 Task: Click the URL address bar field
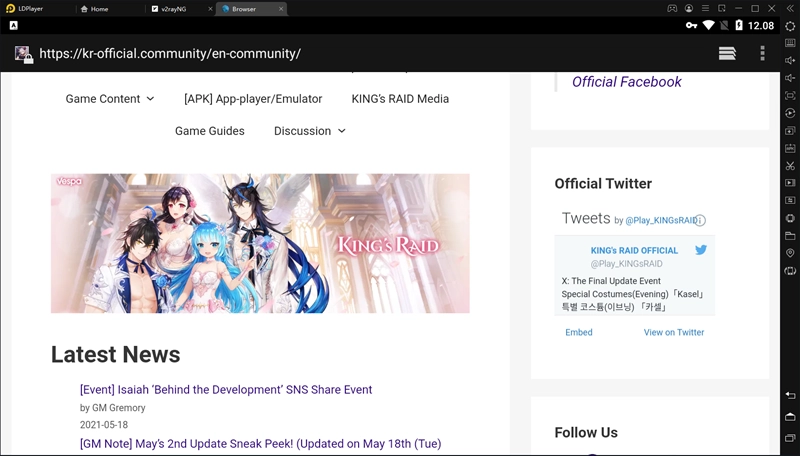pyautogui.click(x=170, y=54)
